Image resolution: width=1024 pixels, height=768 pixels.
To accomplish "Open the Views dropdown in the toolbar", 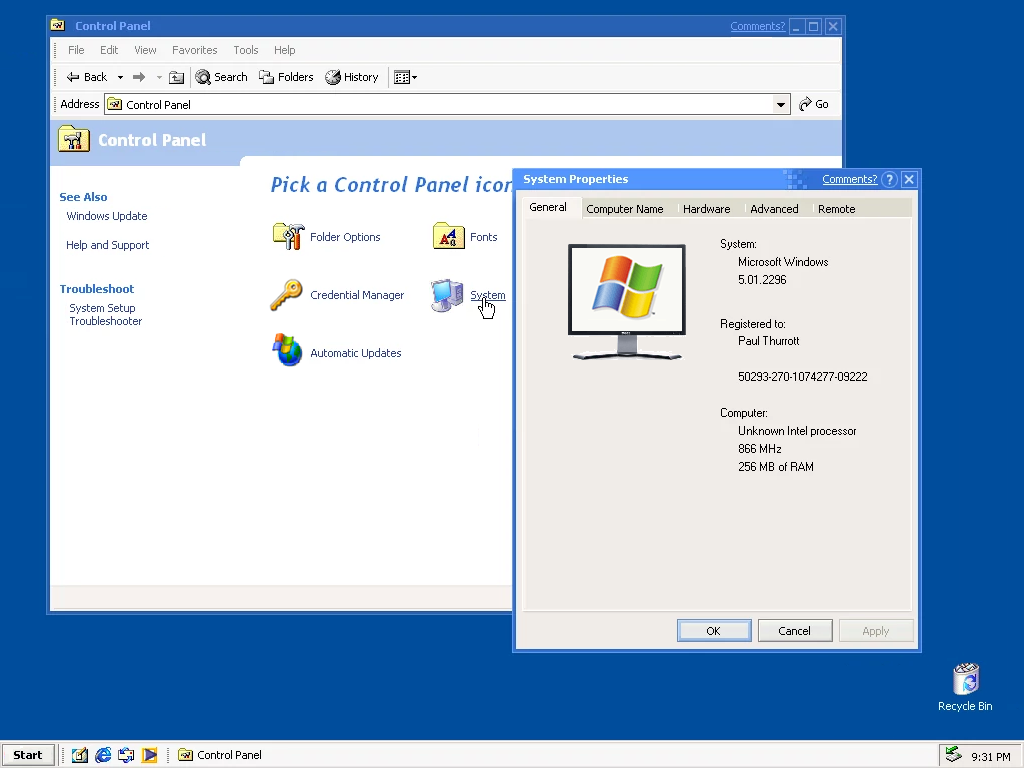I will coord(405,77).
